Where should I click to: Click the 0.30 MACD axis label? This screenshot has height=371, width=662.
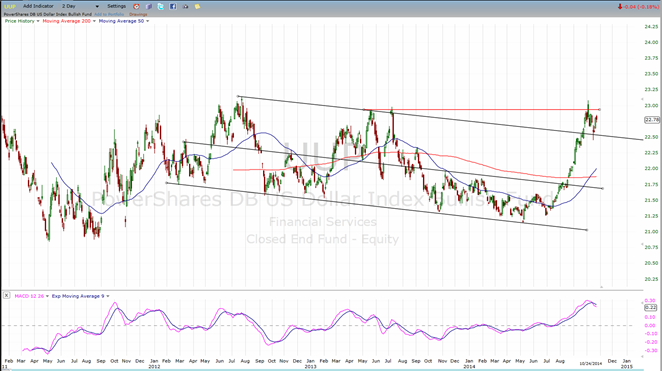point(650,301)
